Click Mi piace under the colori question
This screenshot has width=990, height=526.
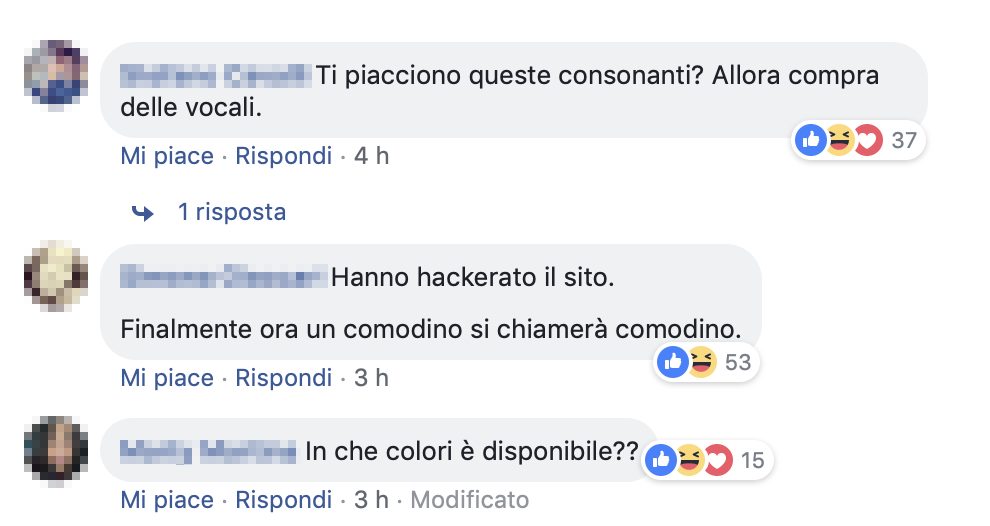pyautogui.click(x=167, y=500)
